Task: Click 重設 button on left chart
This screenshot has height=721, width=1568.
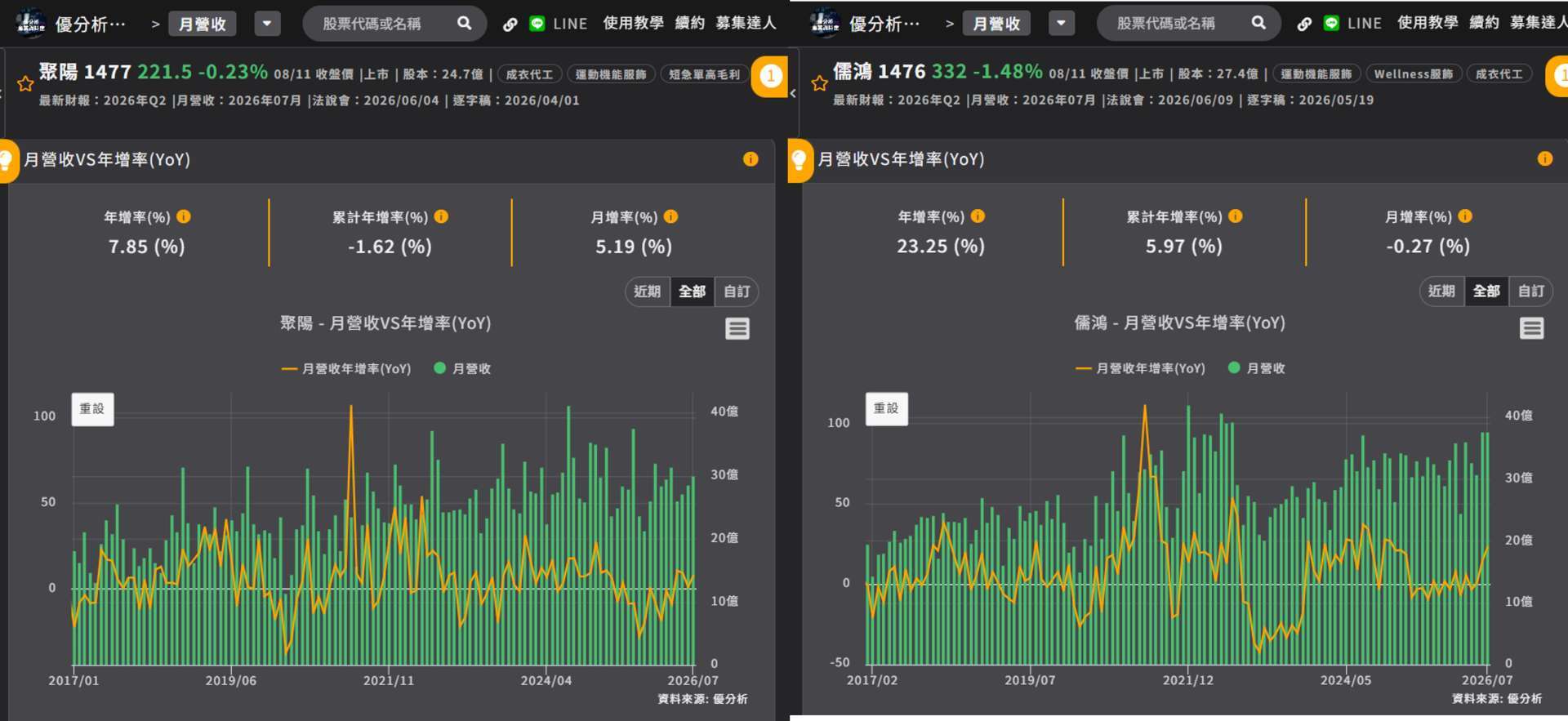Action: [92, 409]
